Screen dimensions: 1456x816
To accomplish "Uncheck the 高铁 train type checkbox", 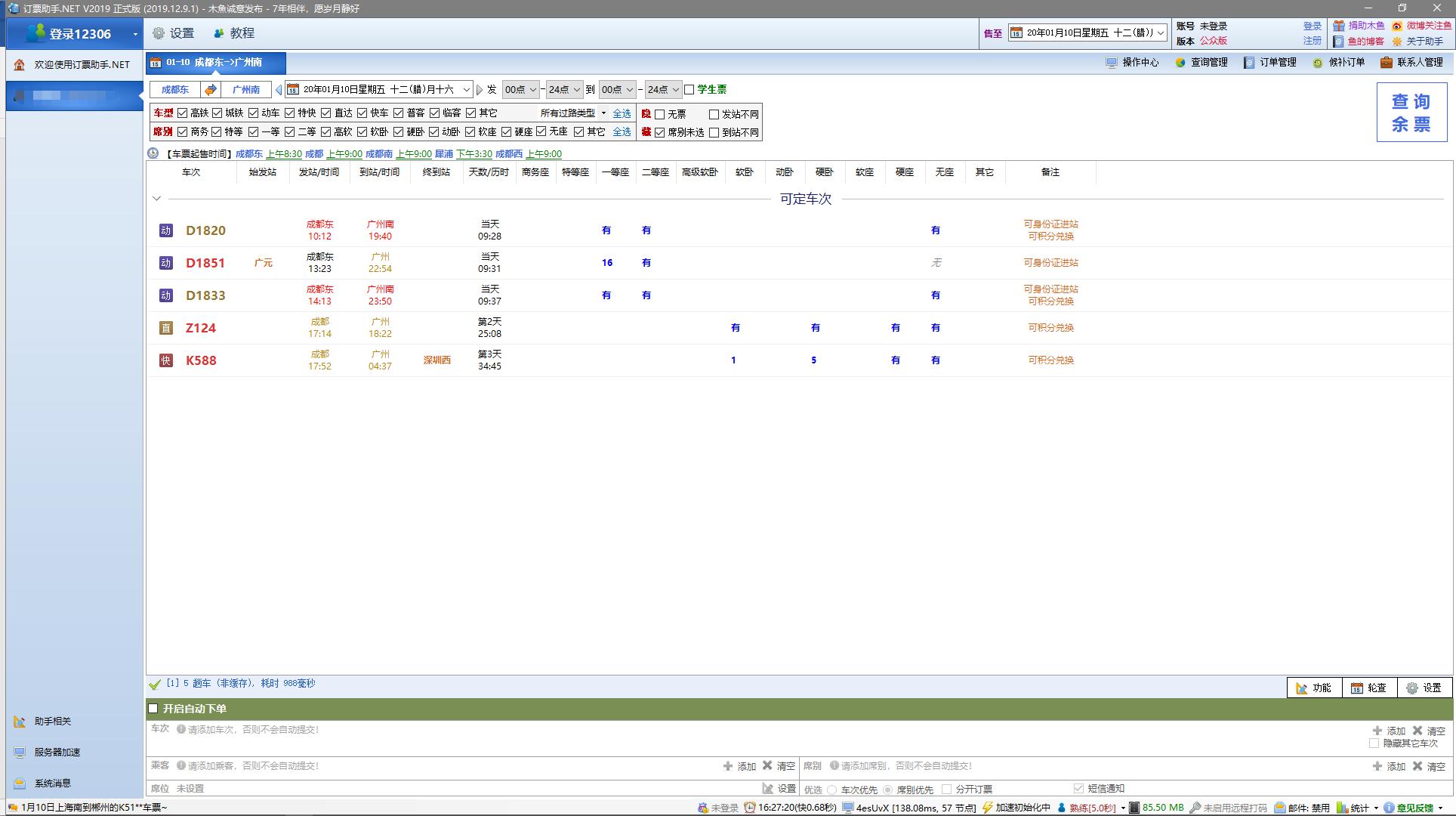I will (182, 113).
